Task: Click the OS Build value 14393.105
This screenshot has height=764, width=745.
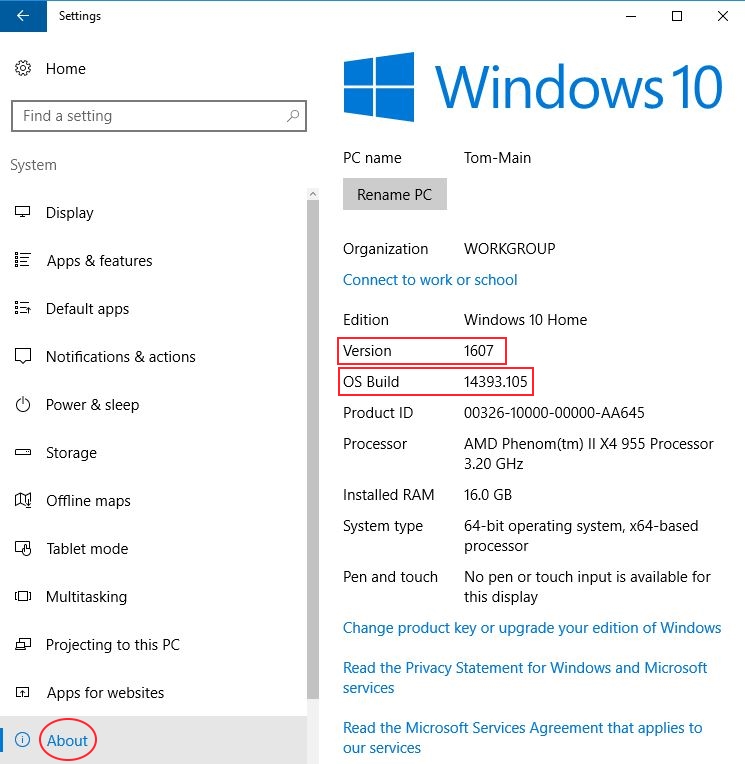Action: point(496,382)
